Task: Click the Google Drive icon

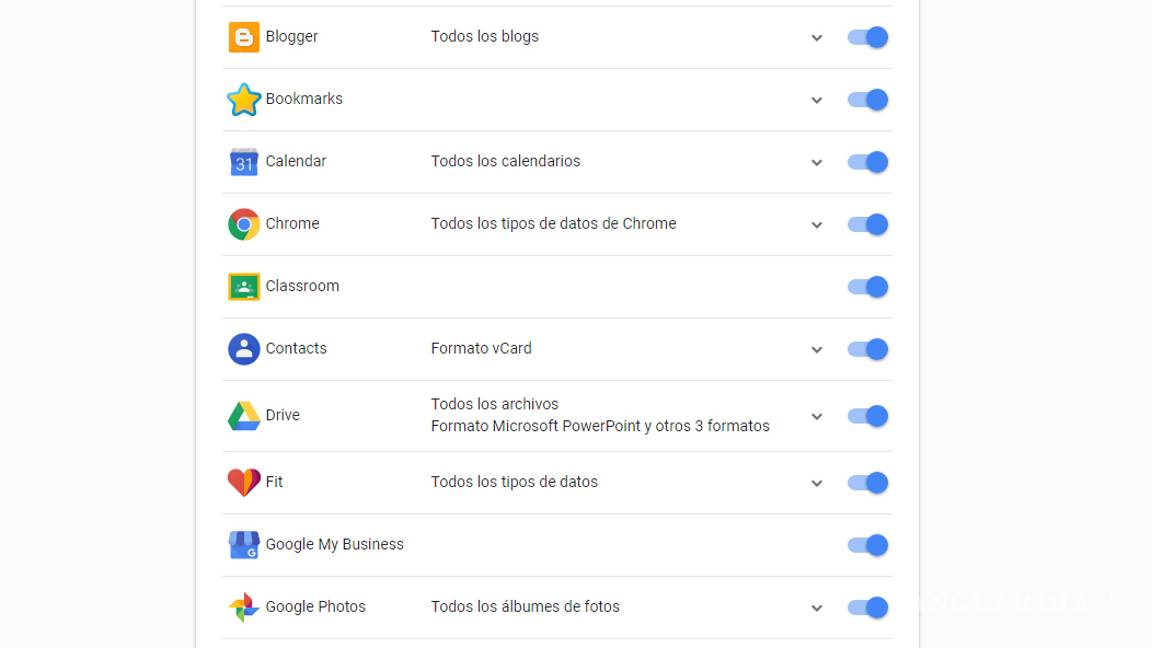Action: coord(243,415)
